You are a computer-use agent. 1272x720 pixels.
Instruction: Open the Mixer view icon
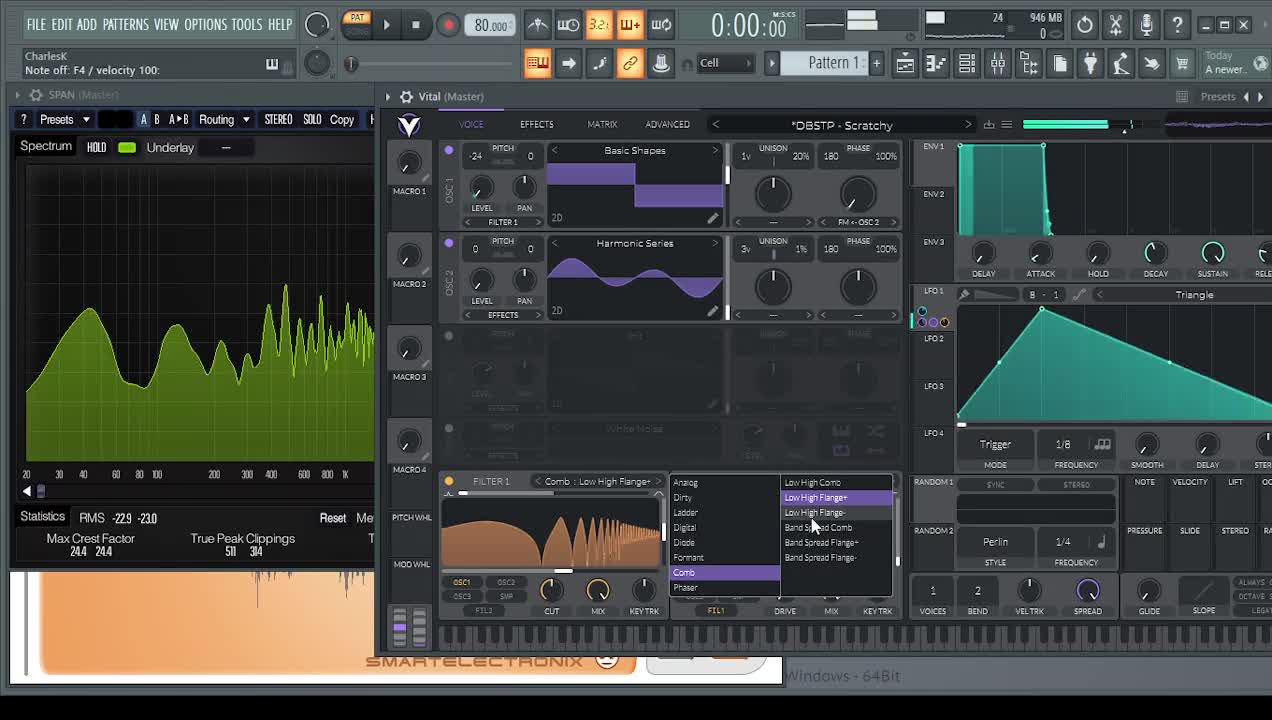[x=998, y=63]
